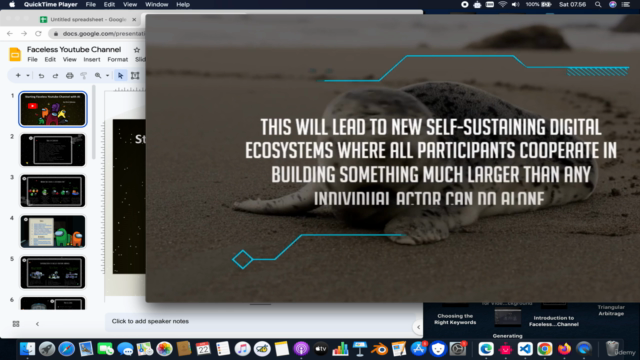This screenshot has width=640, height=360.
Task: Click the Paint format icon
Action: pos(83,76)
